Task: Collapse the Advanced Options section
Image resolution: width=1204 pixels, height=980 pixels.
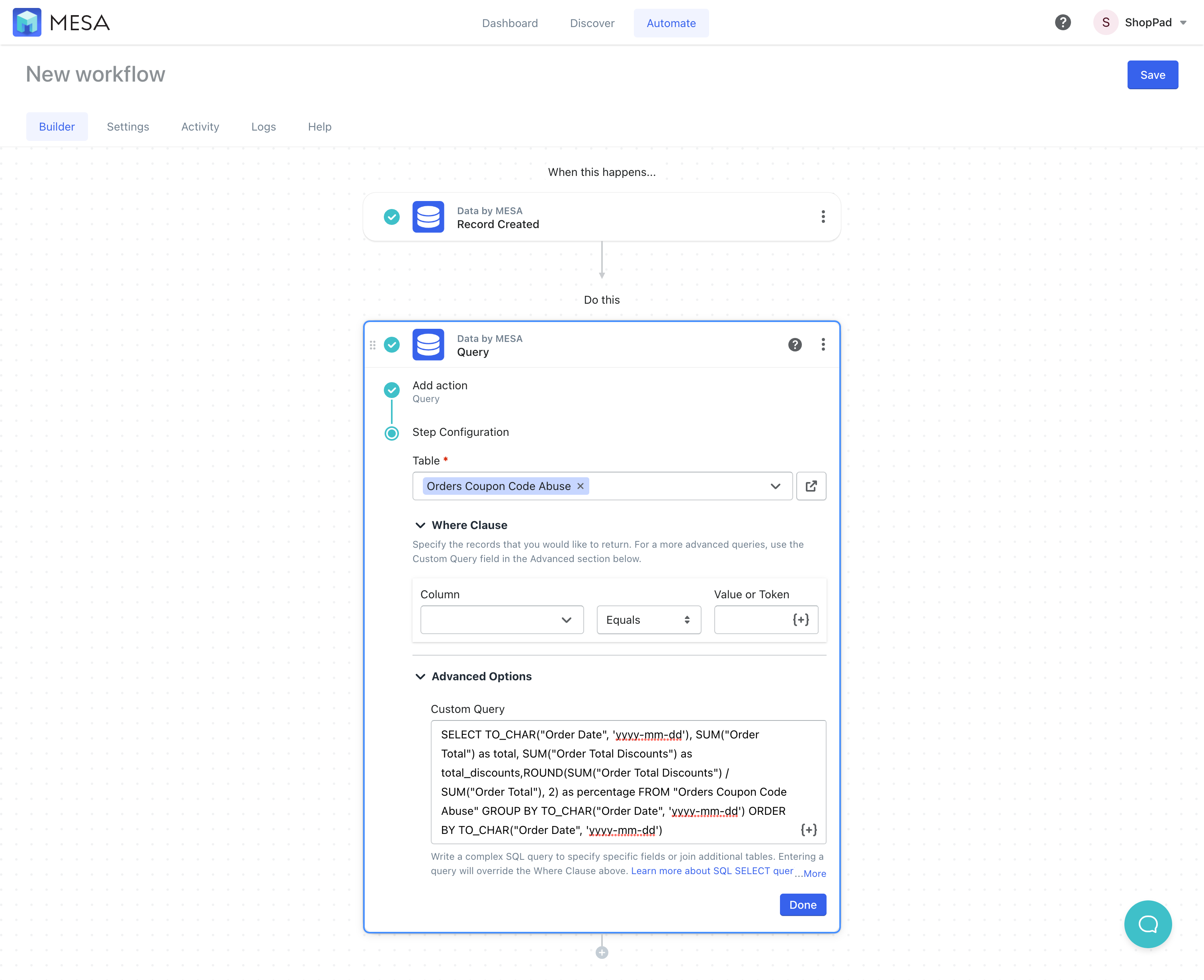Action: (420, 676)
